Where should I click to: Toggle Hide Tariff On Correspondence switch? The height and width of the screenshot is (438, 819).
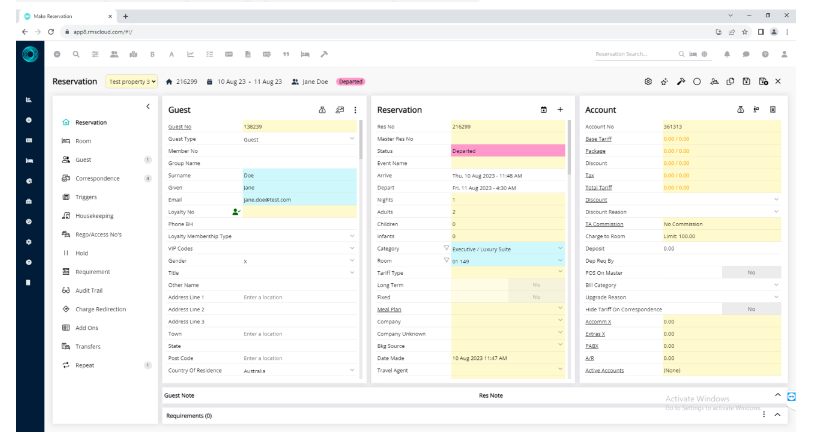click(749, 309)
